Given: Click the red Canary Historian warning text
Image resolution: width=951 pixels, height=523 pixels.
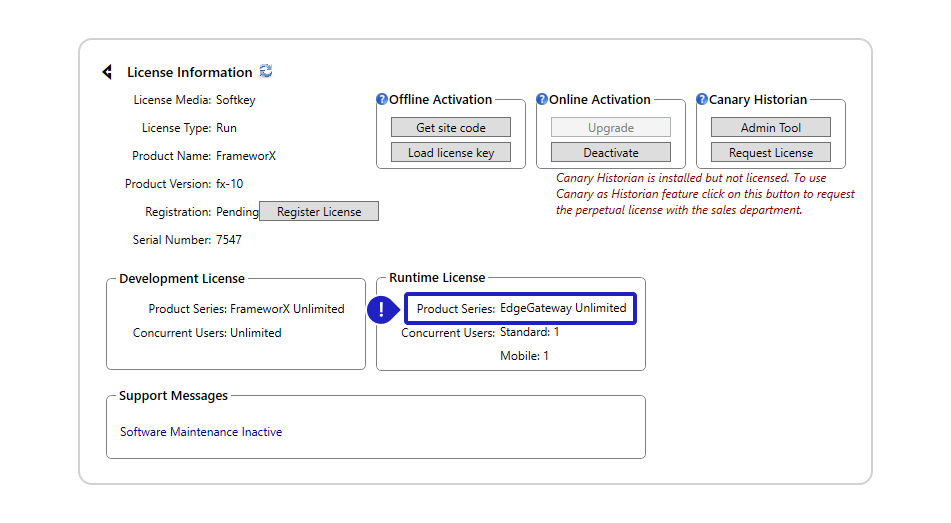Looking at the screenshot, I should (705, 194).
